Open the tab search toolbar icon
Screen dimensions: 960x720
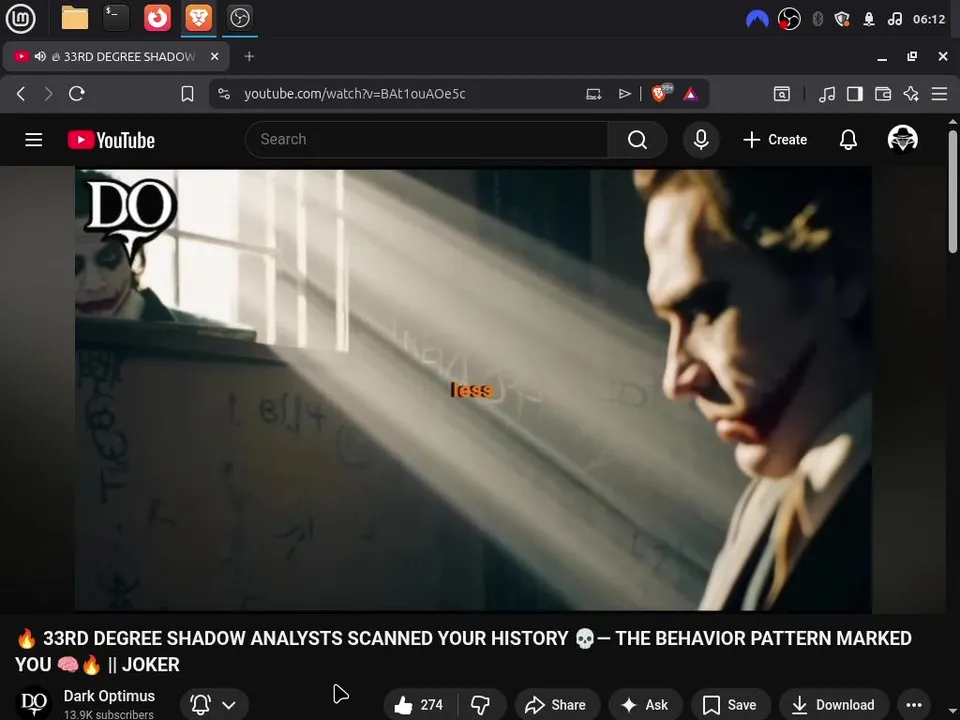tap(782, 94)
